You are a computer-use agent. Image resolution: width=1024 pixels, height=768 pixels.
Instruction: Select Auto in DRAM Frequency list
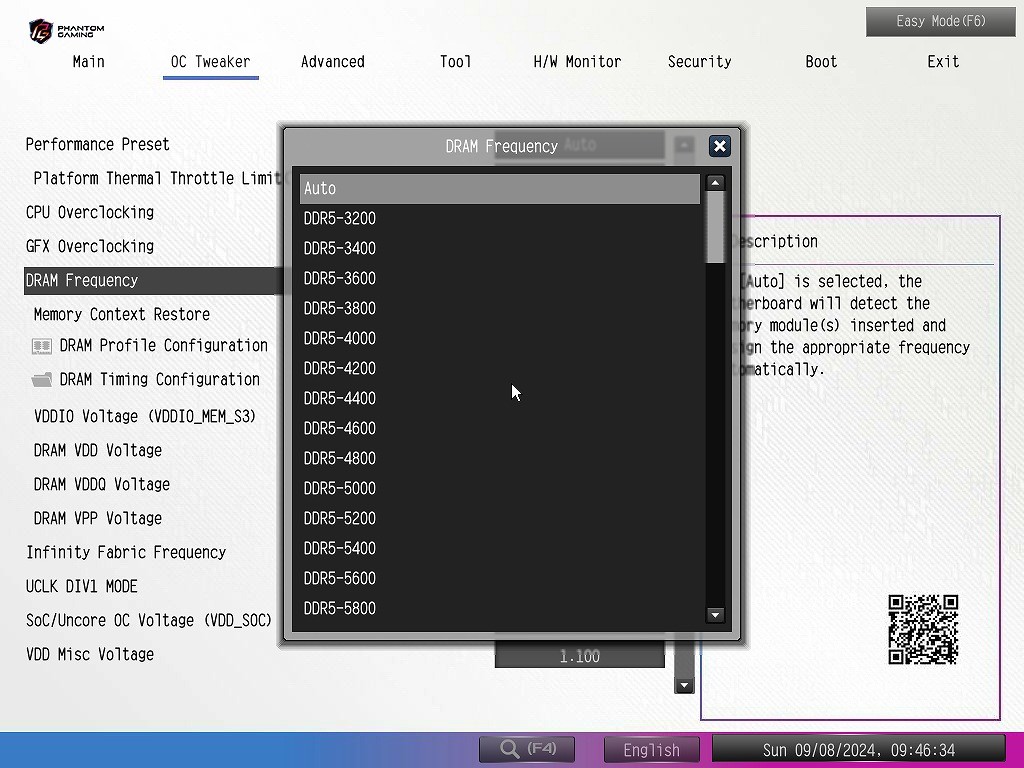499,189
